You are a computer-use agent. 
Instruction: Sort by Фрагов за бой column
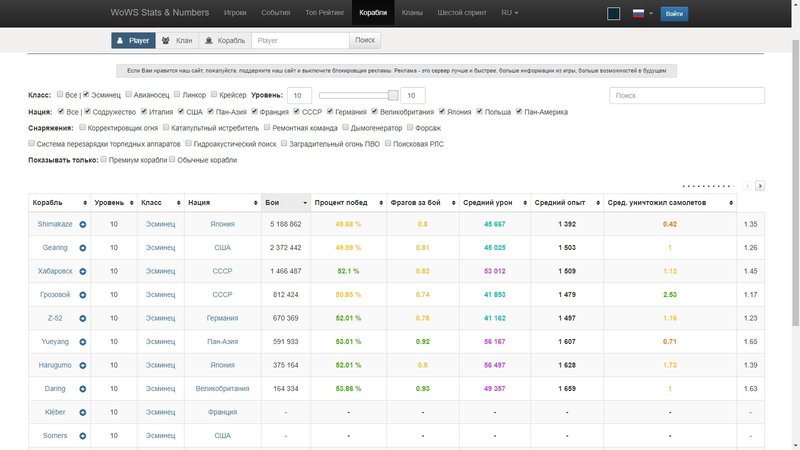(422, 203)
